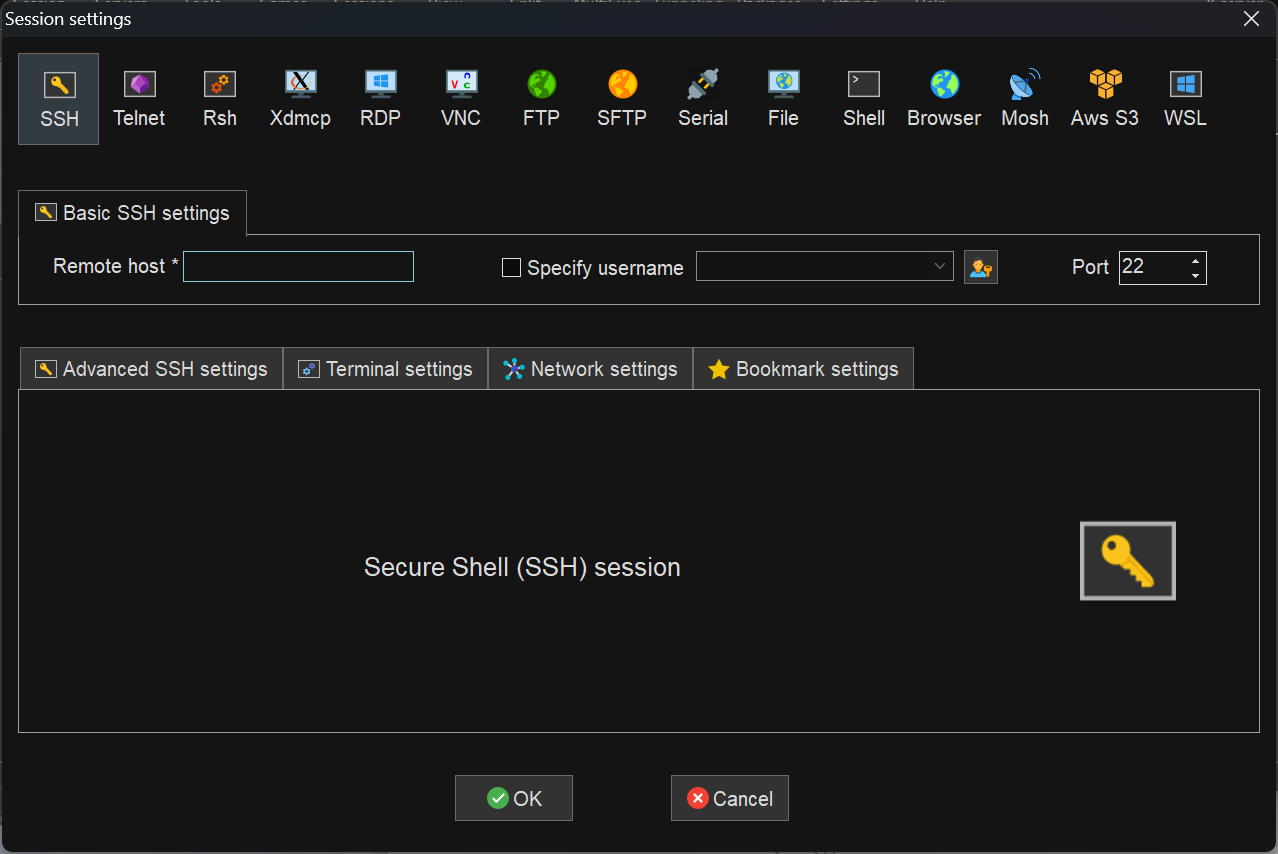Click the large gold key SSH image
The image size is (1278, 854).
(x=1128, y=561)
